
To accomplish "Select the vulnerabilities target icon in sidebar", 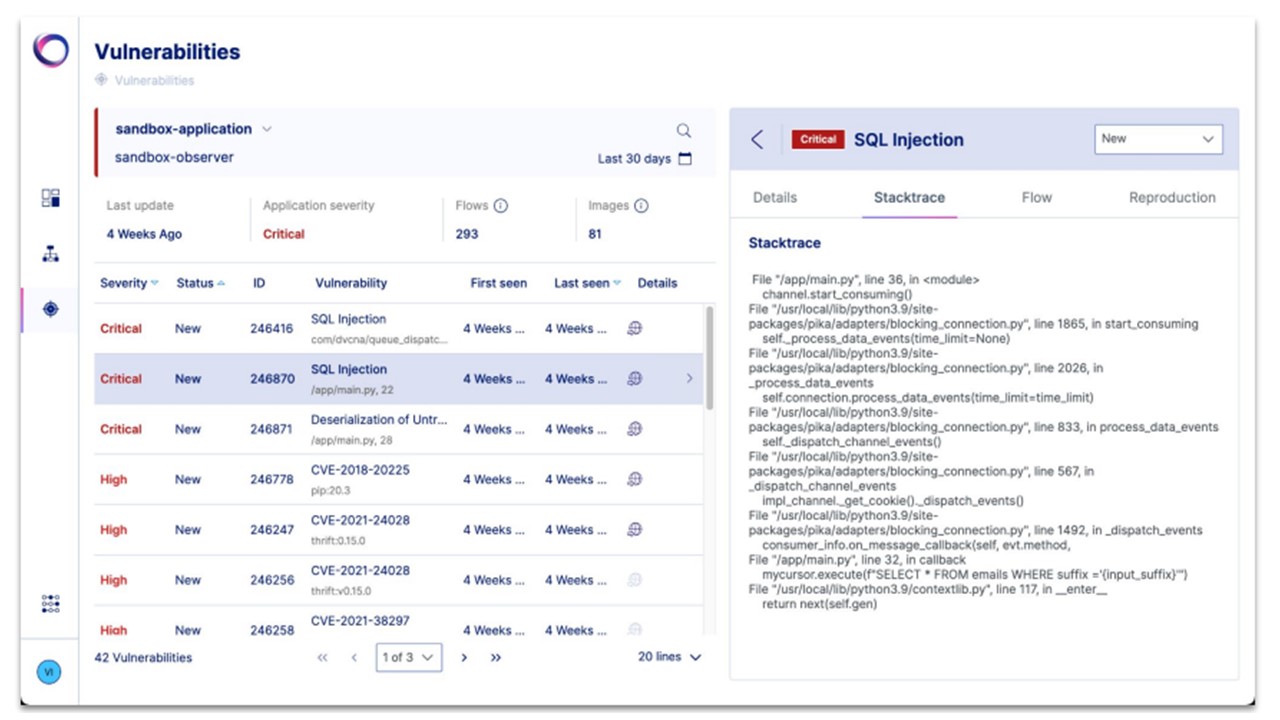I will click(50, 310).
